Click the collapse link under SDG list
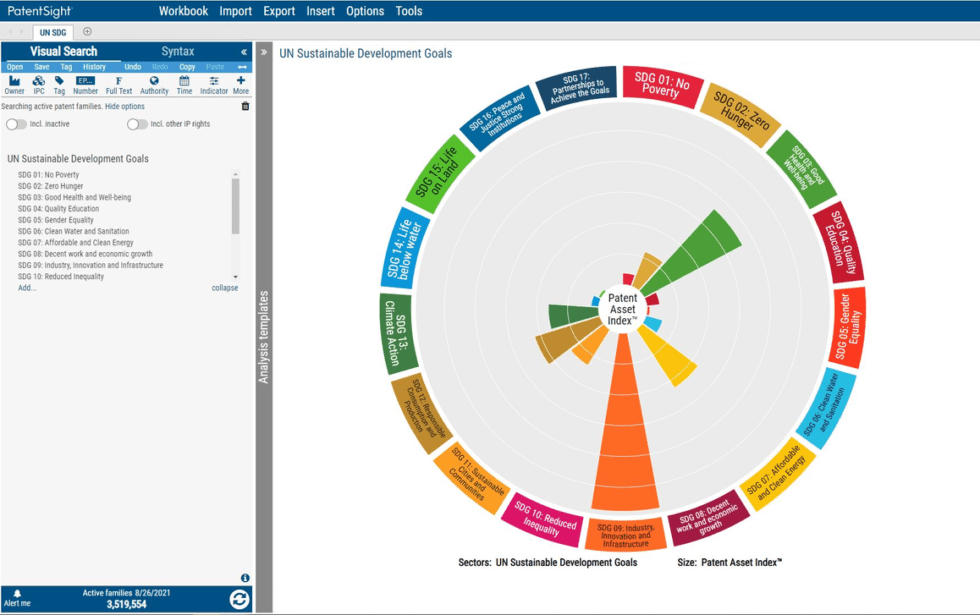Viewport: 980px width, 615px height. tap(224, 288)
